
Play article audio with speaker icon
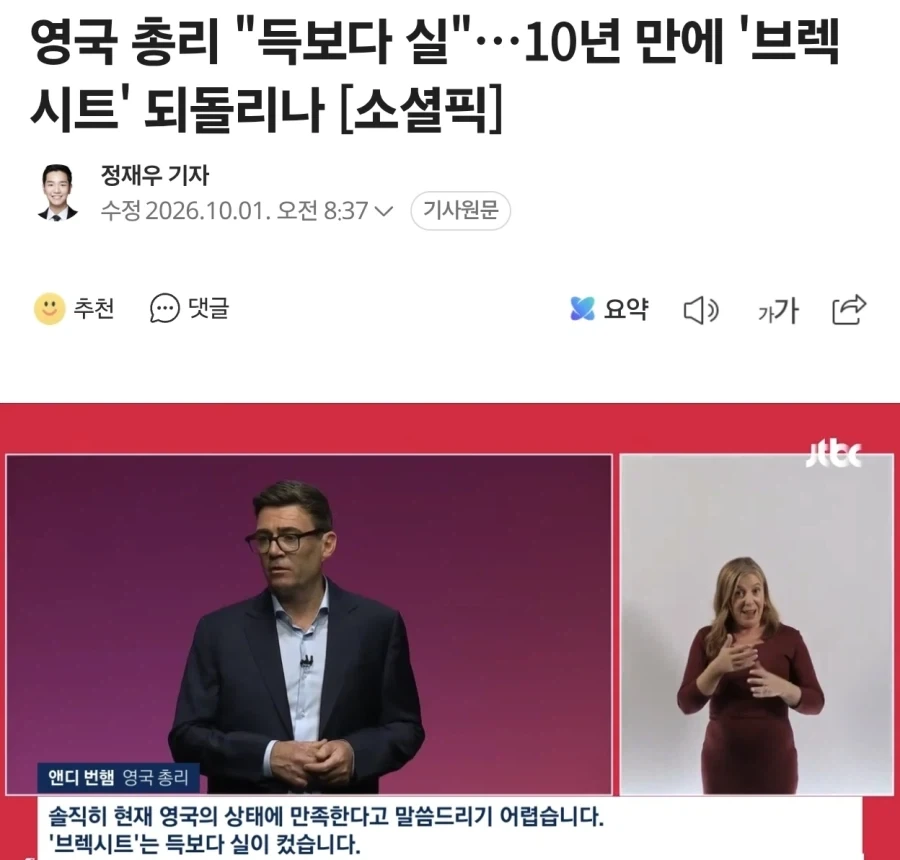click(701, 311)
